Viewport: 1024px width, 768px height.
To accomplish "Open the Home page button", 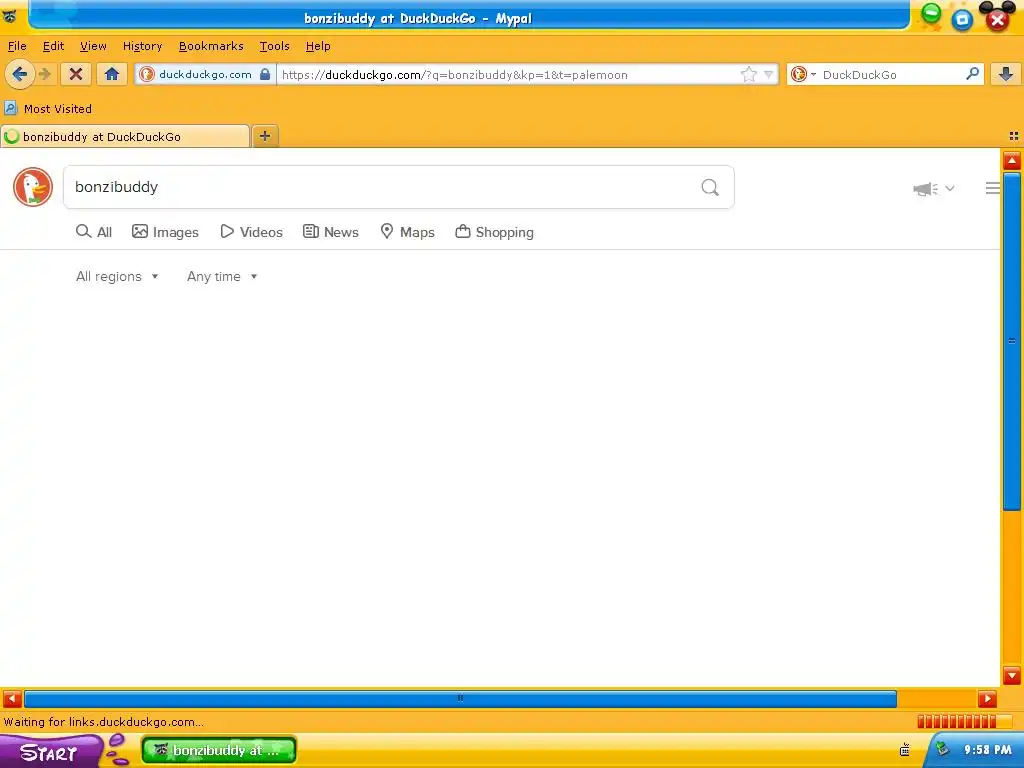I will click(x=112, y=74).
